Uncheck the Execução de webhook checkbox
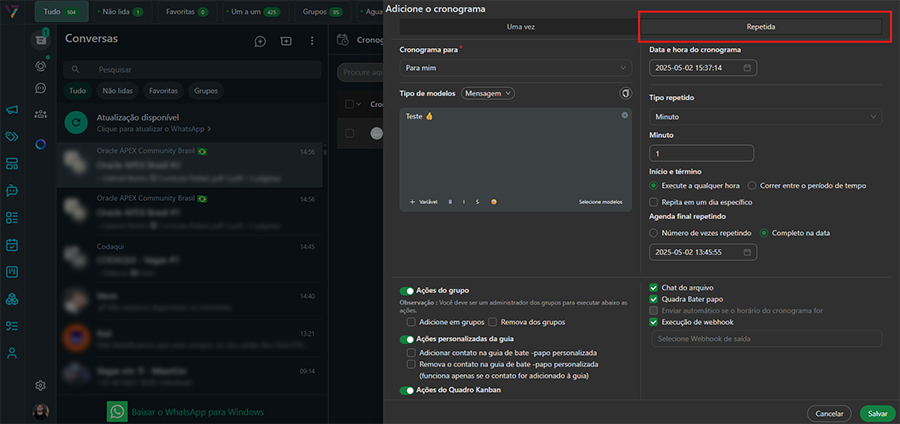The height and width of the screenshot is (424, 900). [x=654, y=322]
